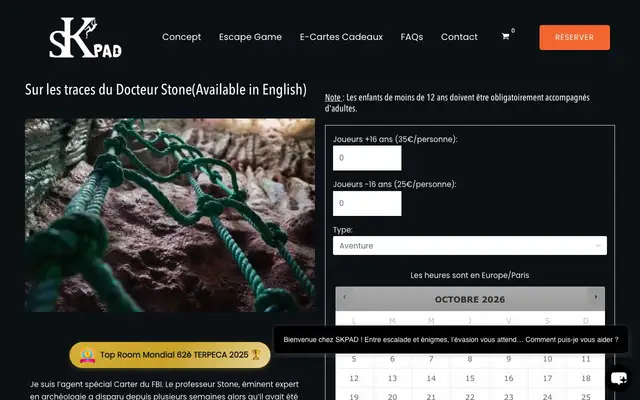Screen dimensions: 640x400
Task: Select October 10 in the calendar
Action: point(547,359)
